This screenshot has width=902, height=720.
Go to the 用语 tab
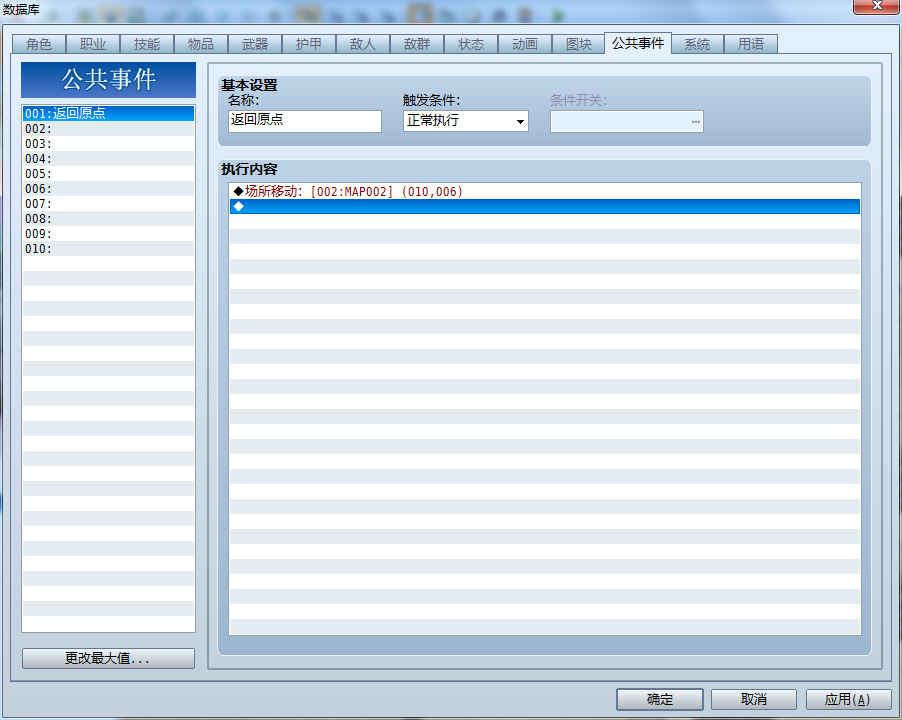coord(751,44)
